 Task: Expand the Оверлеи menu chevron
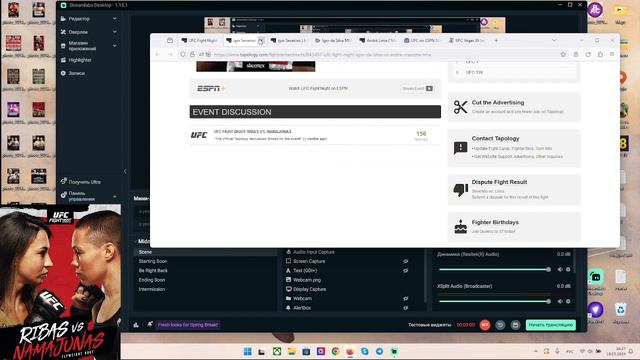[x=115, y=32]
